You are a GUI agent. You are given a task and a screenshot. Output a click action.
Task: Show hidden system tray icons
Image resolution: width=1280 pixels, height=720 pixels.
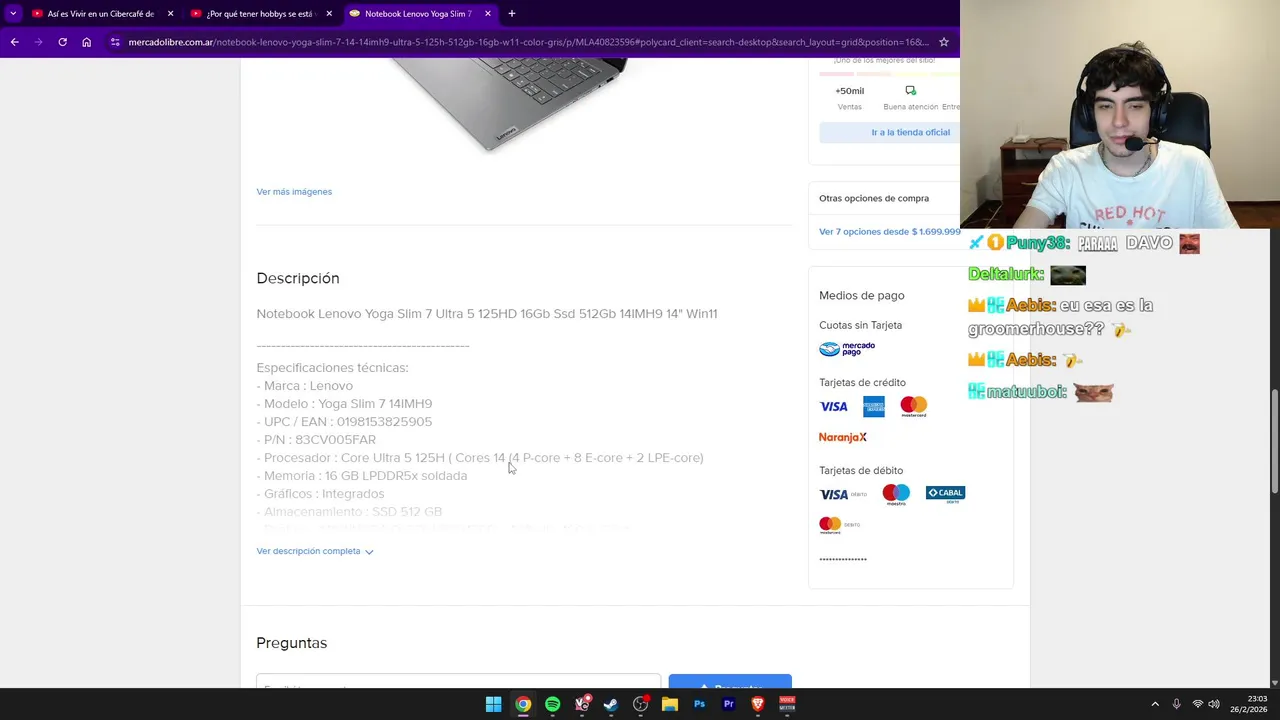(x=1155, y=704)
